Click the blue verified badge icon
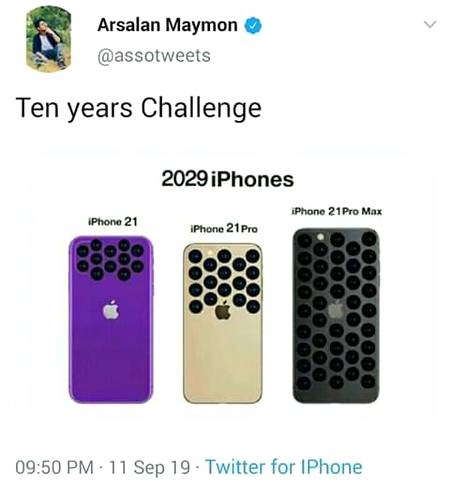Screen dimensions: 450x490 253,26
